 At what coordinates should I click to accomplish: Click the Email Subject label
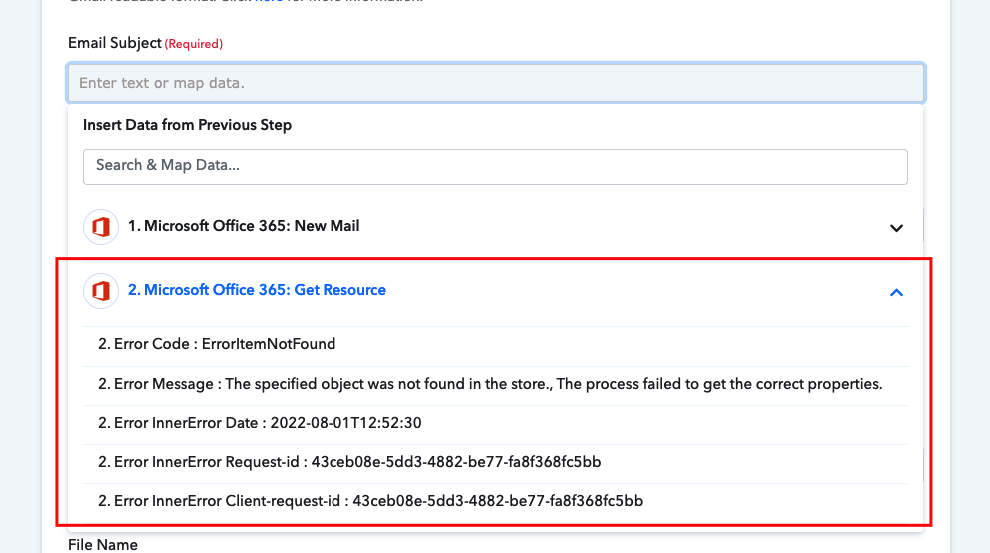click(115, 43)
